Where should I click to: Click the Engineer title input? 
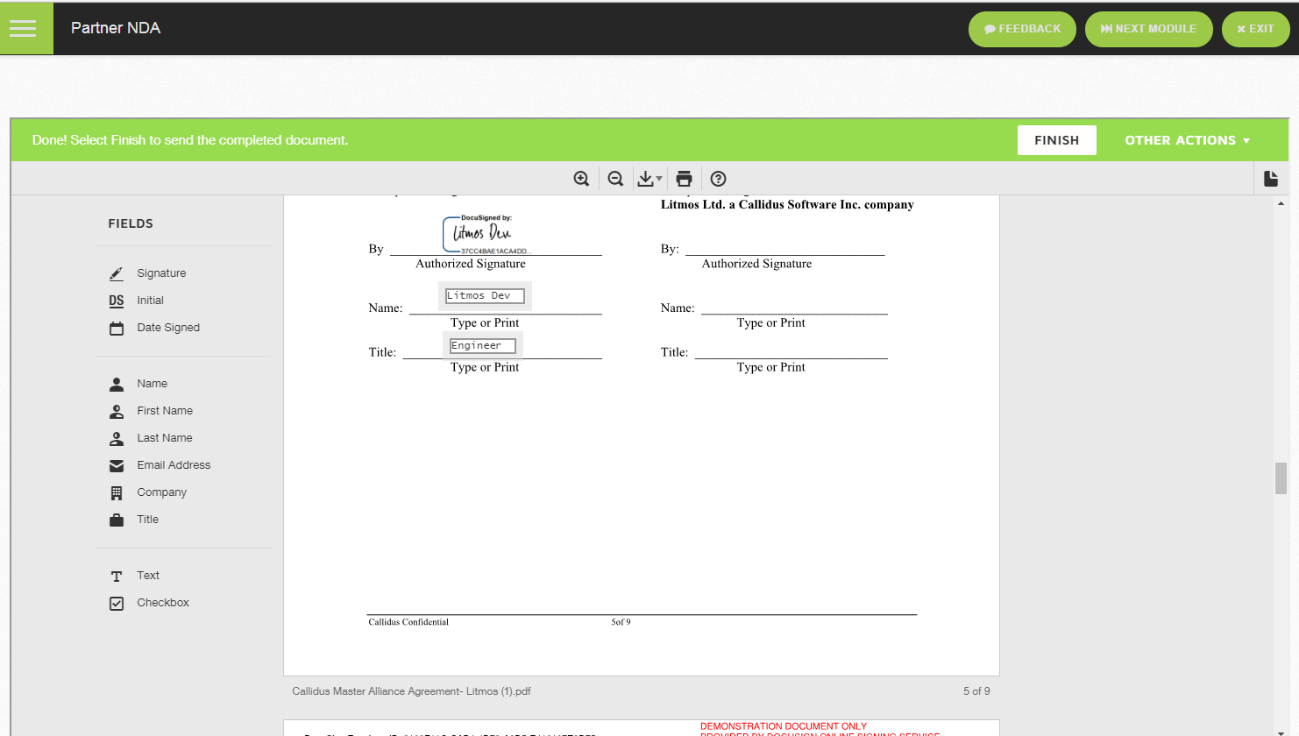point(482,346)
